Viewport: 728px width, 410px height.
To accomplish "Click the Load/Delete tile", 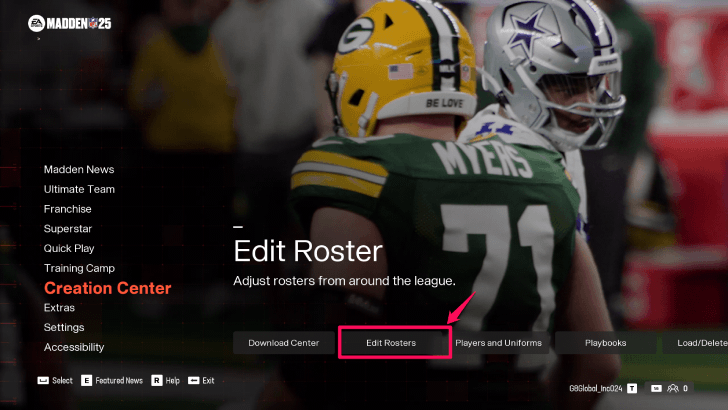I will (x=696, y=343).
